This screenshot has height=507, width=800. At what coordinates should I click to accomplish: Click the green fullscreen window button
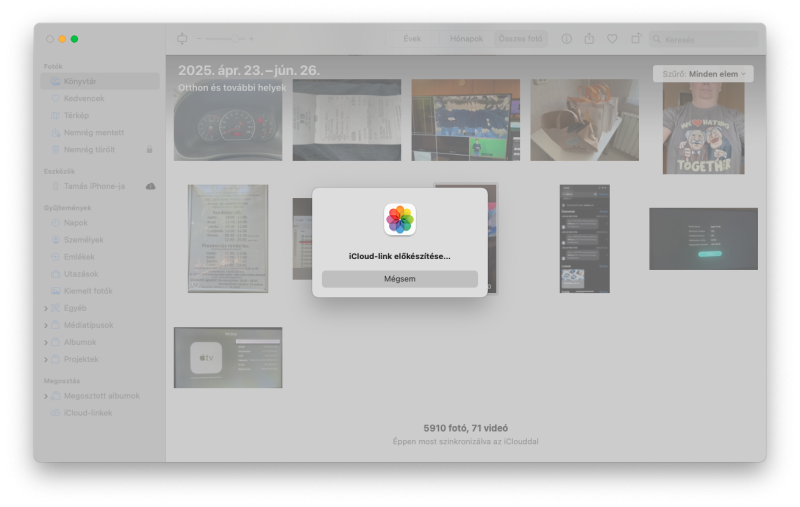tap(74, 39)
